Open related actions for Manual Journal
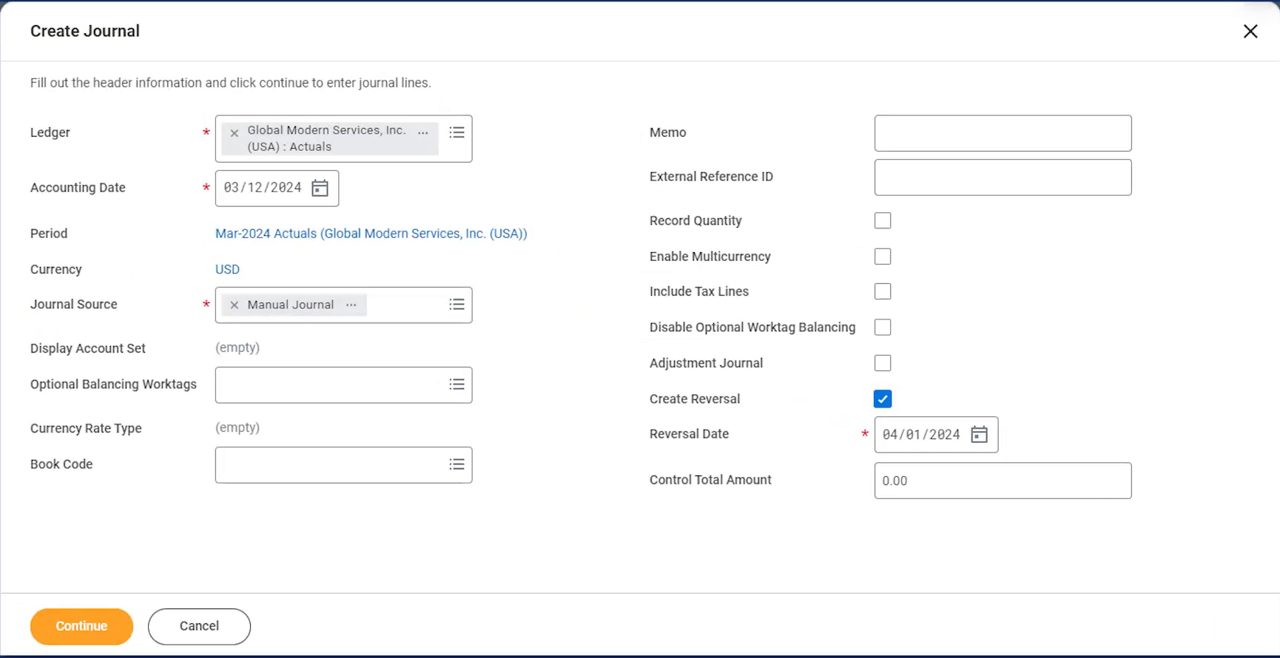 (x=351, y=305)
